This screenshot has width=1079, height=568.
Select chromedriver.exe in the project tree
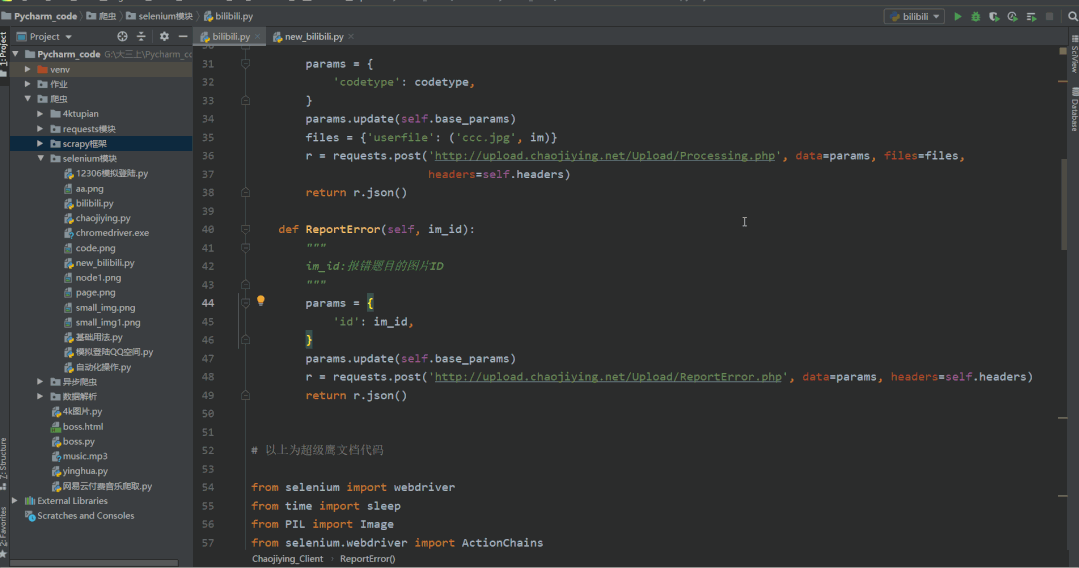[x=112, y=233]
